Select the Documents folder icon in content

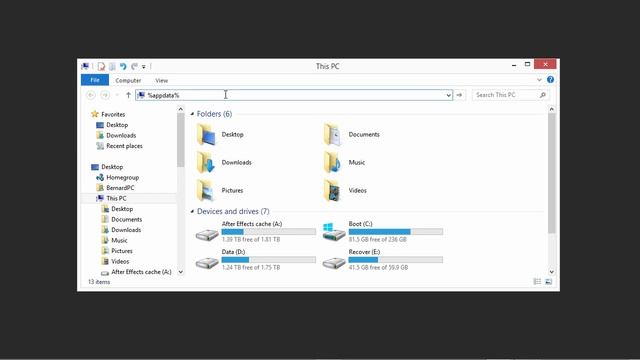click(x=333, y=135)
